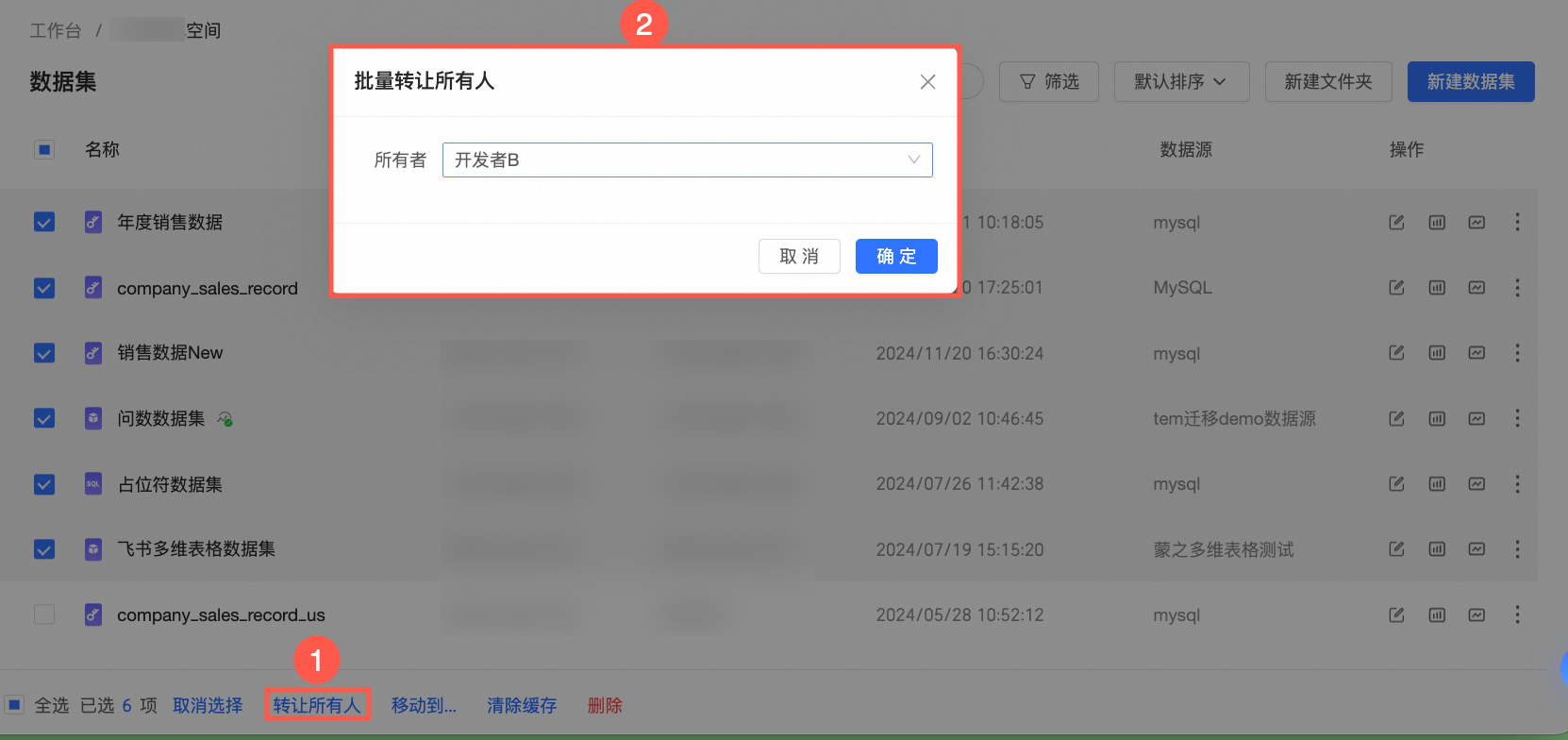Click the dashboard icon for 飞书多维表格数据集
Viewport: 1568px width, 740px height.
(x=1437, y=549)
